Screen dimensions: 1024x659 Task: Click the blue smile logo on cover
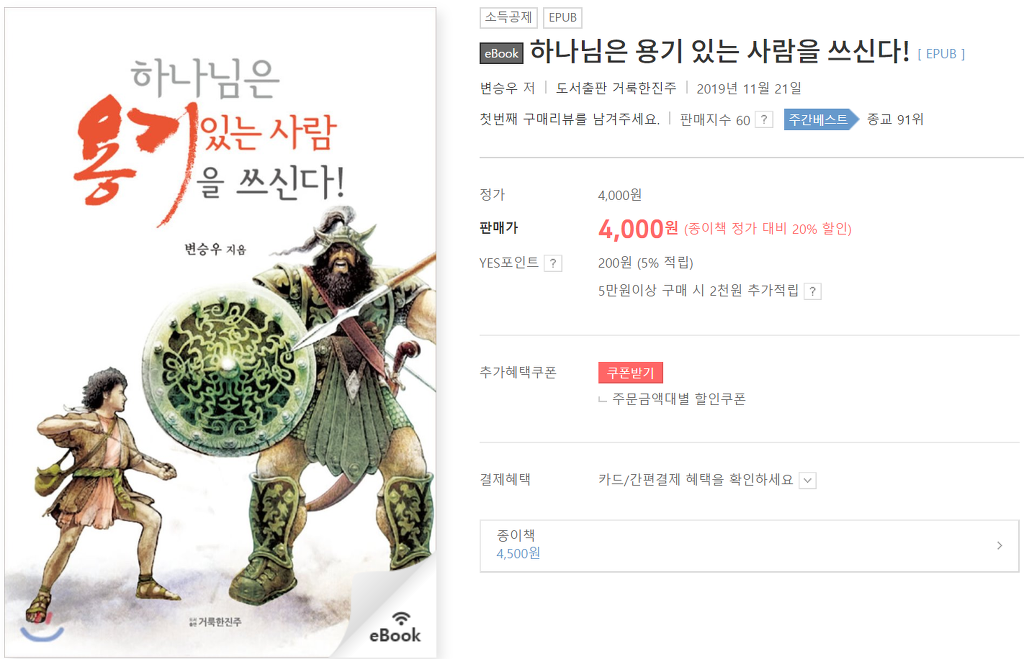point(42,629)
